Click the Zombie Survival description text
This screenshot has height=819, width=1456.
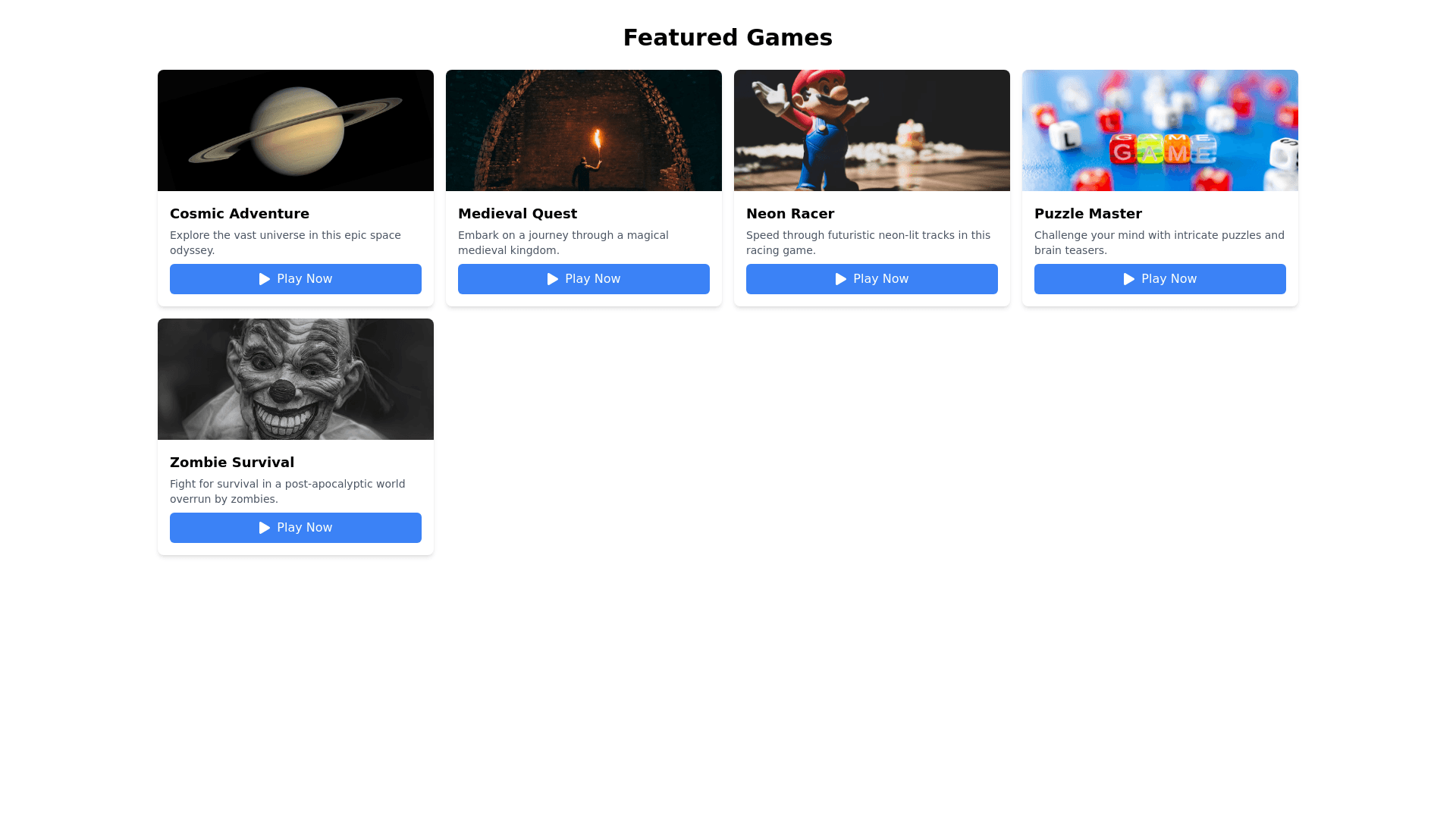pyautogui.click(x=287, y=491)
